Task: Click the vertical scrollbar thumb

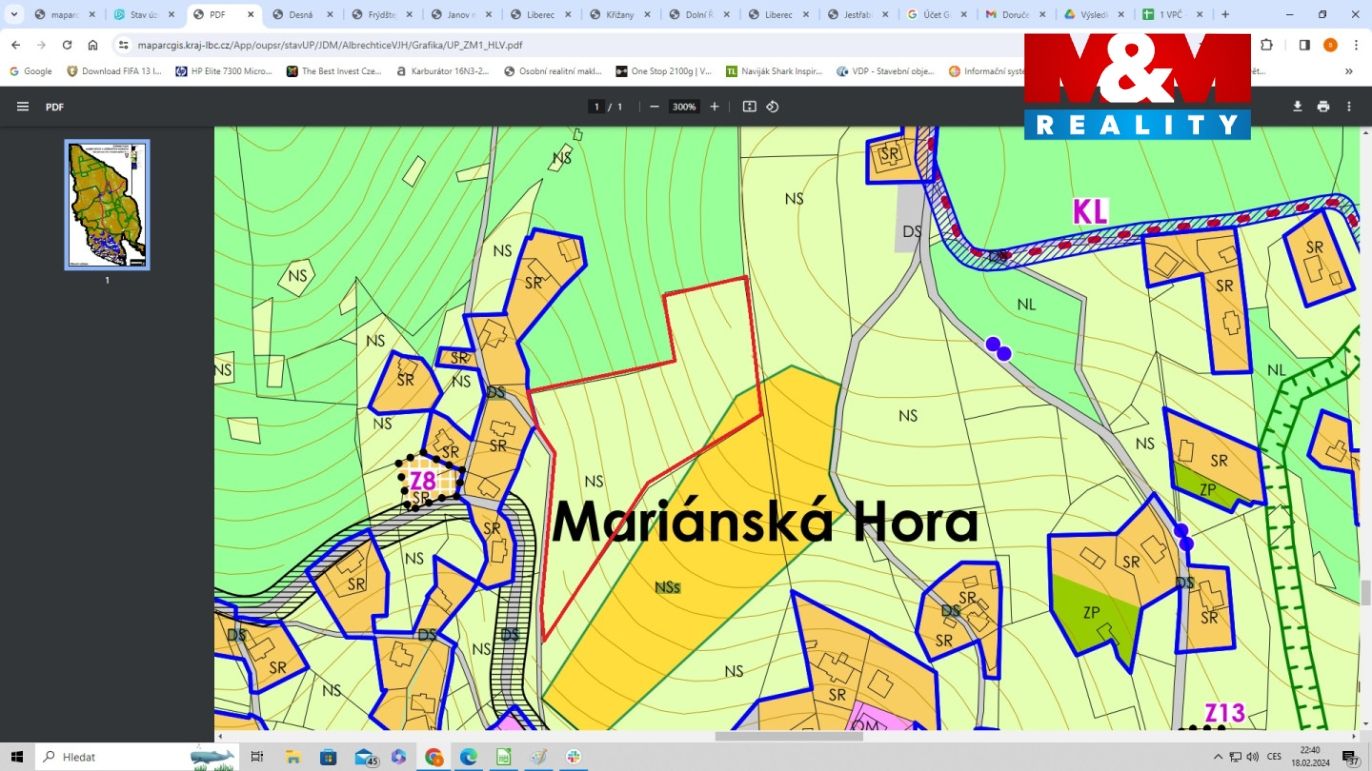Action: 1366,592
